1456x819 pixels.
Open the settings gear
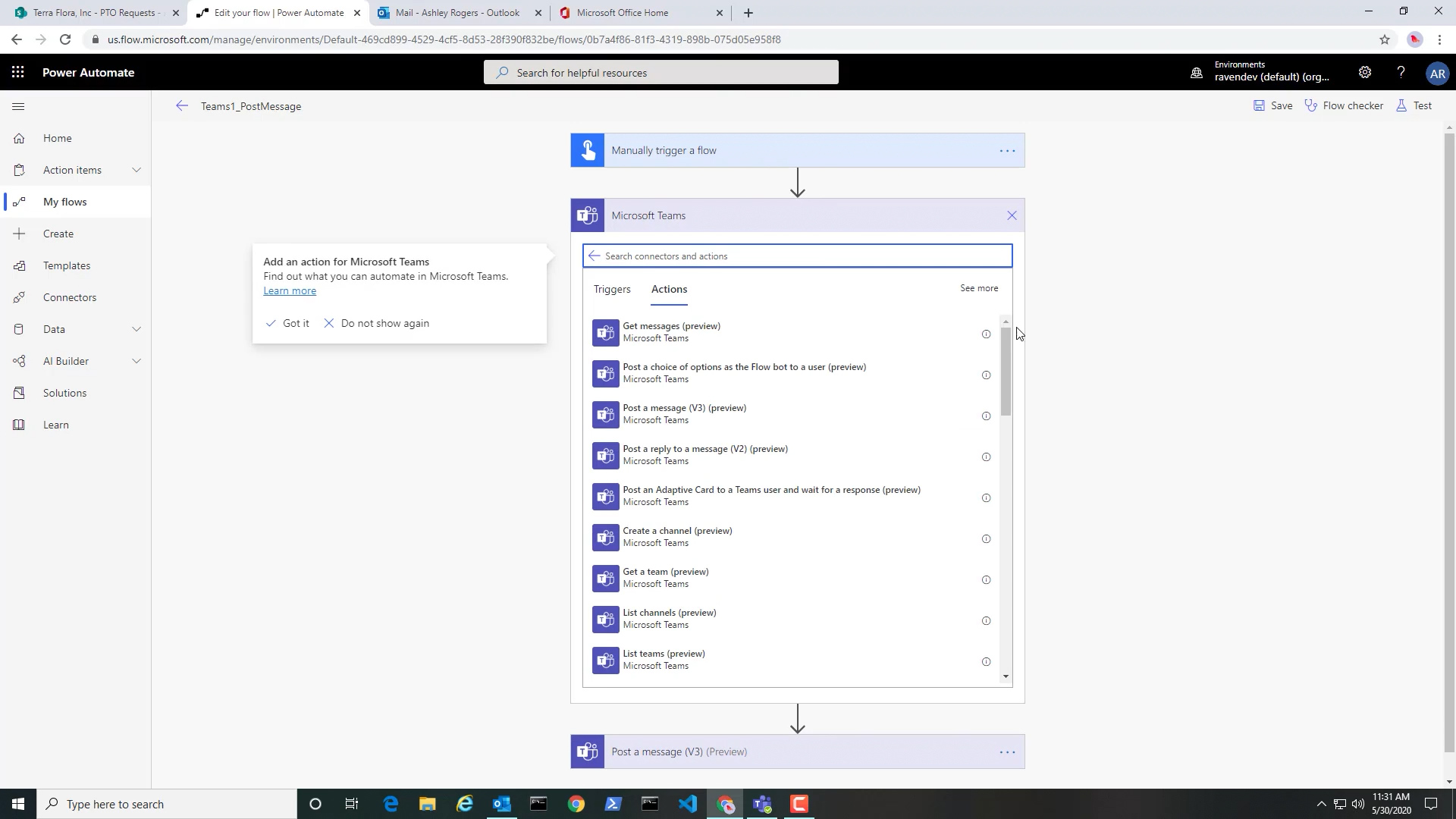[1364, 73]
